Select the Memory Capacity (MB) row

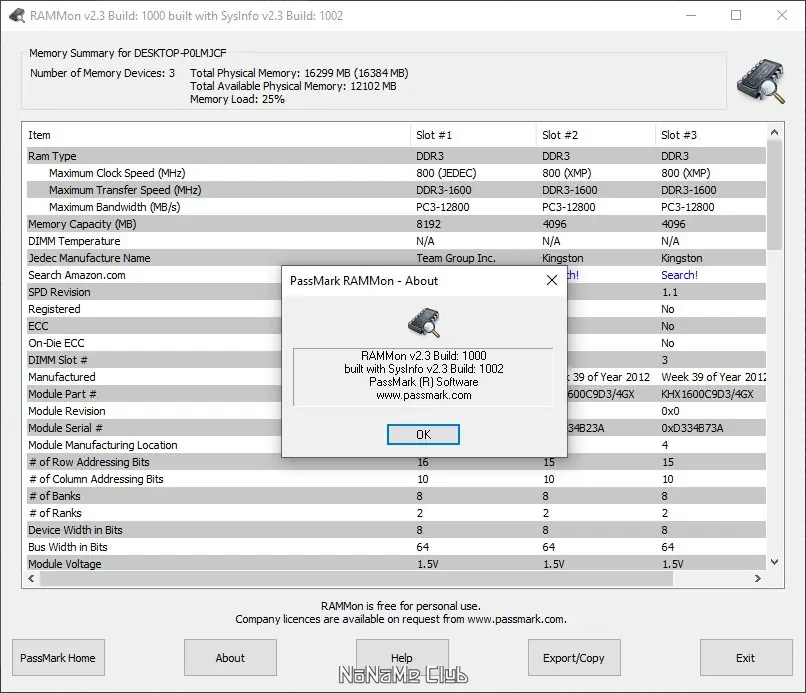(396, 224)
